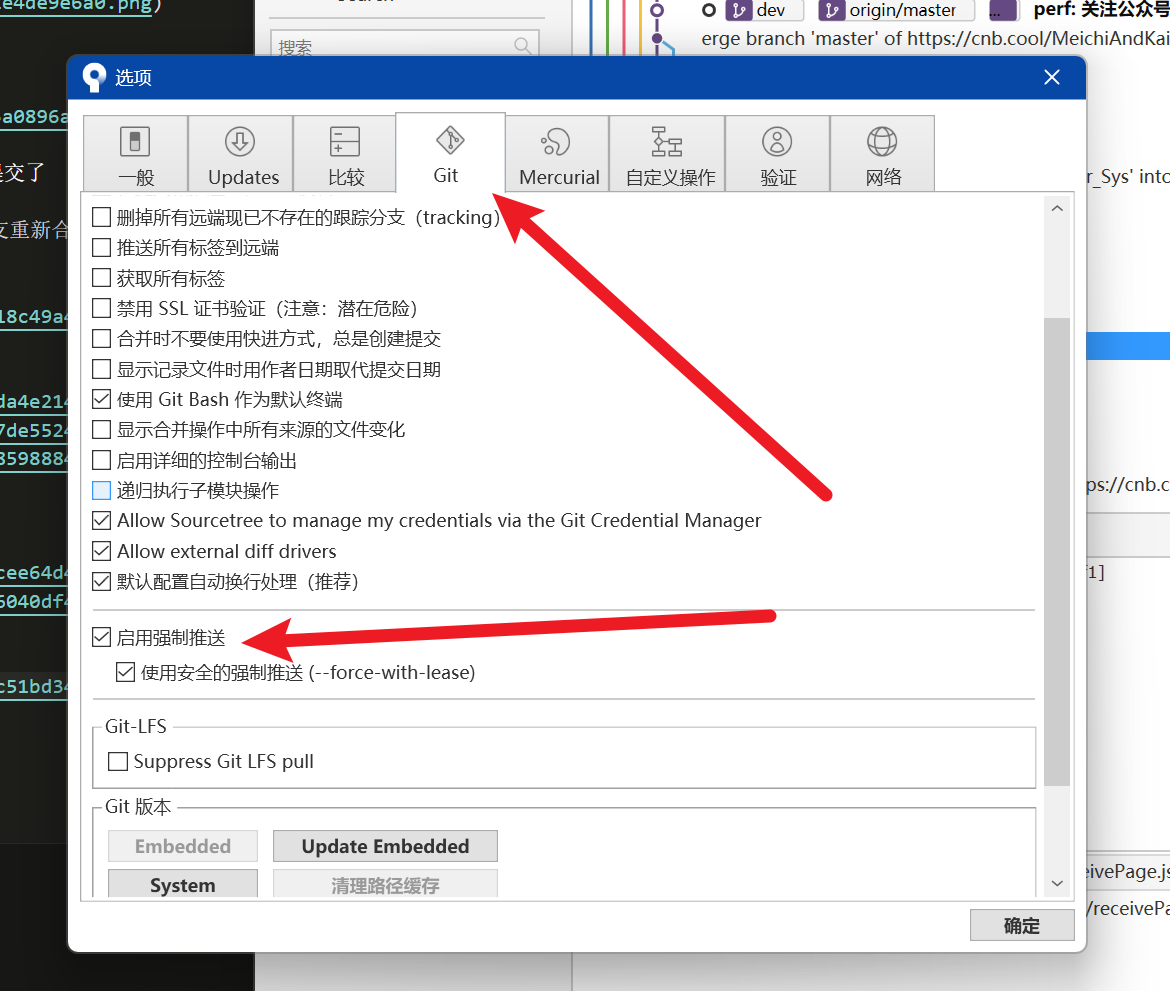Click the Update Embedded button
The image size is (1170, 991).
pos(385,846)
